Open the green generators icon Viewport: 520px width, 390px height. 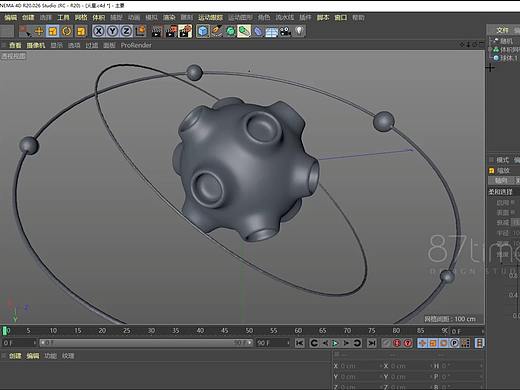[x=230, y=31]
